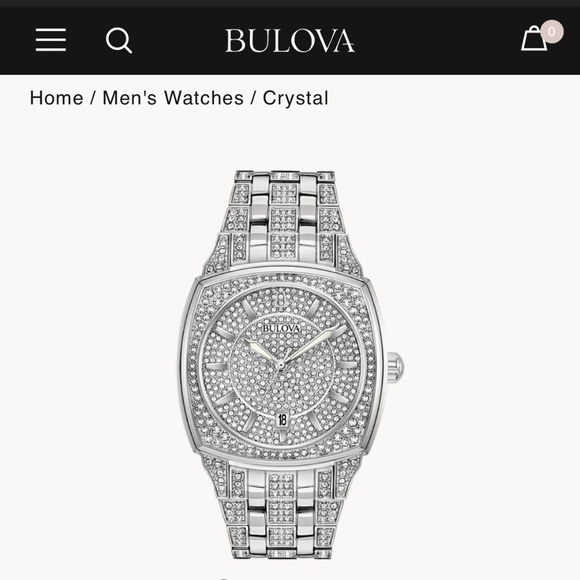580x580 pixels.
Task: Tap the crystal watch product image
Action: [291, 364]
